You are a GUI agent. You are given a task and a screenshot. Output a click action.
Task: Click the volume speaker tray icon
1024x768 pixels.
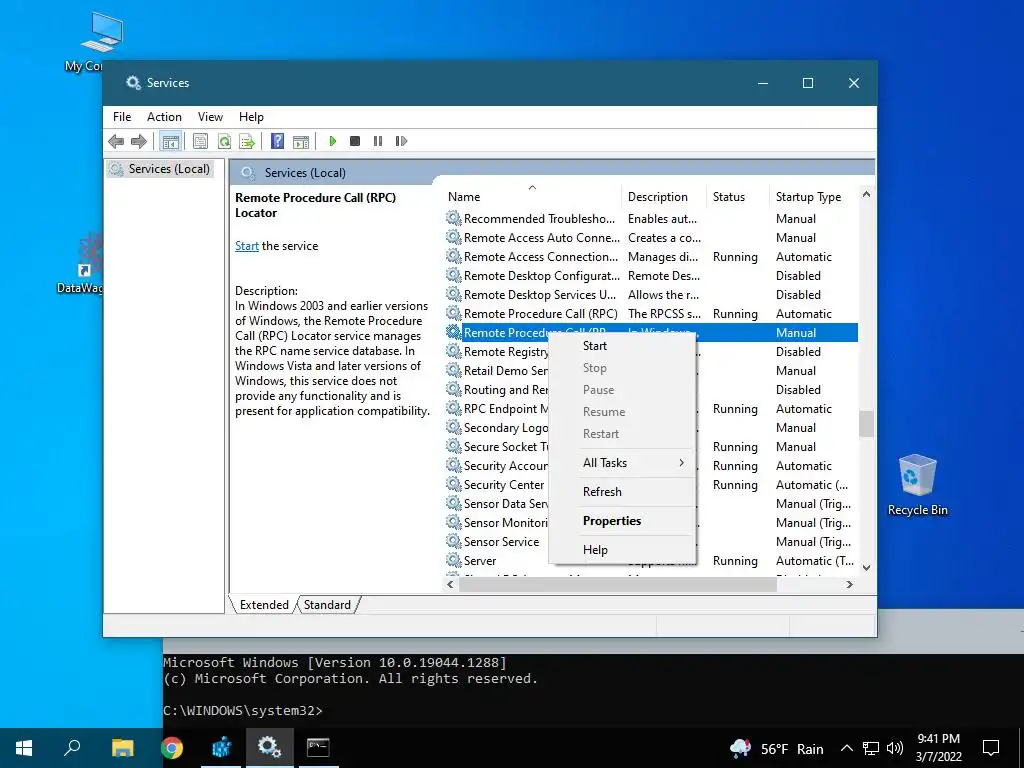895,748
